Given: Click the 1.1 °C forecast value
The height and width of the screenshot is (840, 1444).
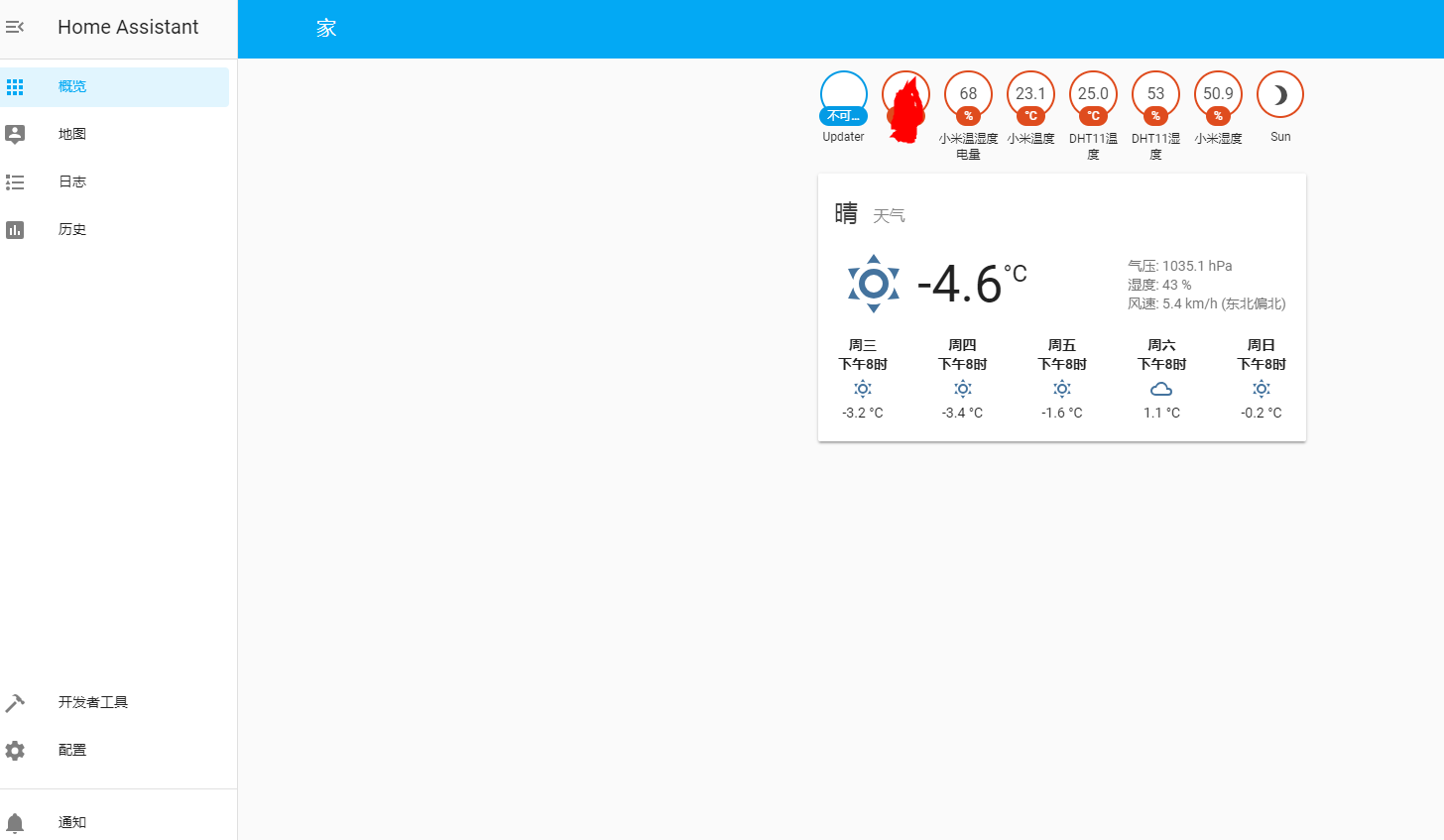Looking at the screenshot, I should (x=1161, y=413).
